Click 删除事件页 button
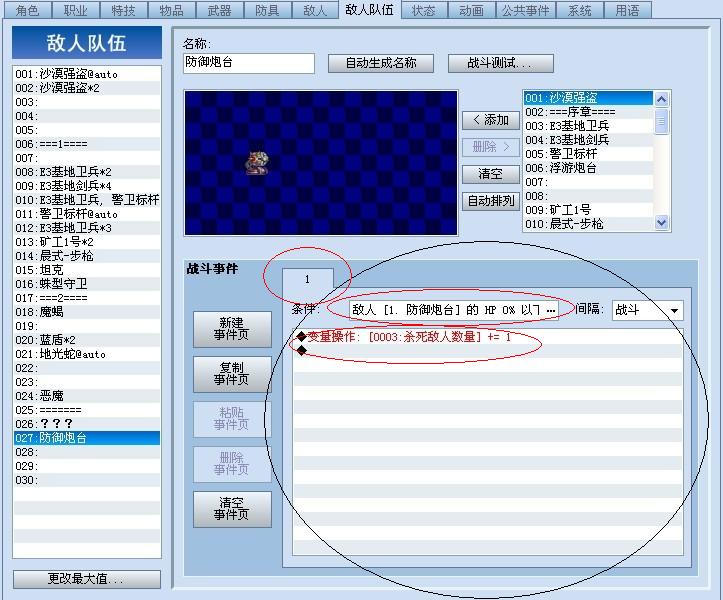The image size is (723, 600). pos(232,464)
